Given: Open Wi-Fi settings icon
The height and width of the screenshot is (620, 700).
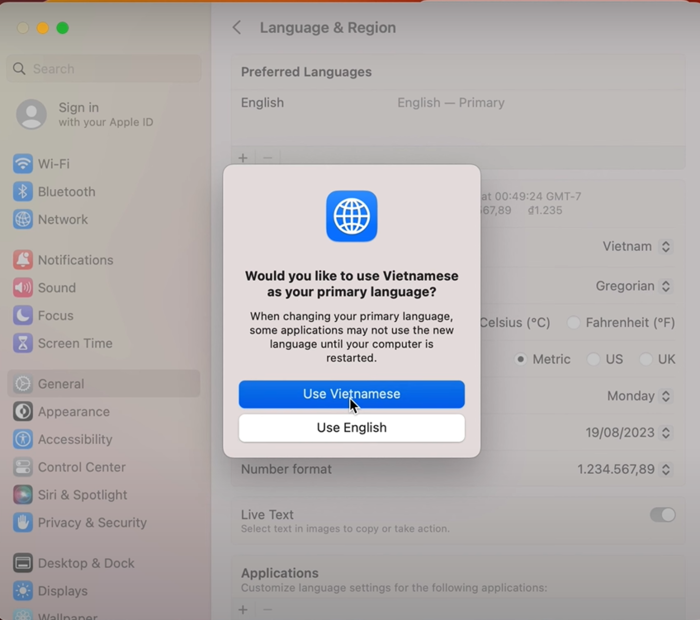Looking at the screenshot, I should coord(22,164).
